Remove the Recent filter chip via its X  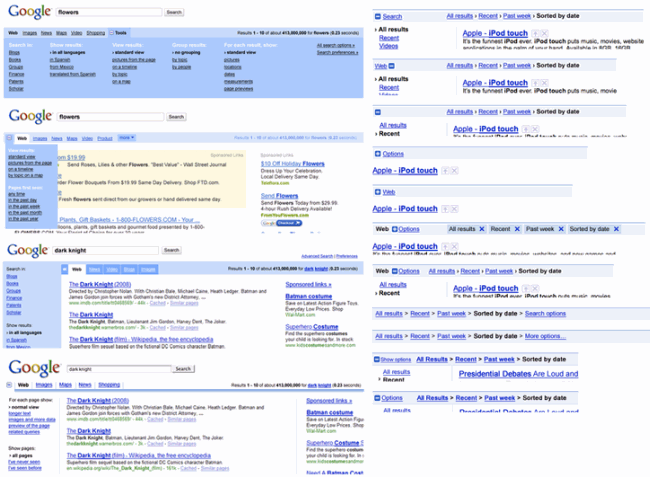(x=517, y=229)
